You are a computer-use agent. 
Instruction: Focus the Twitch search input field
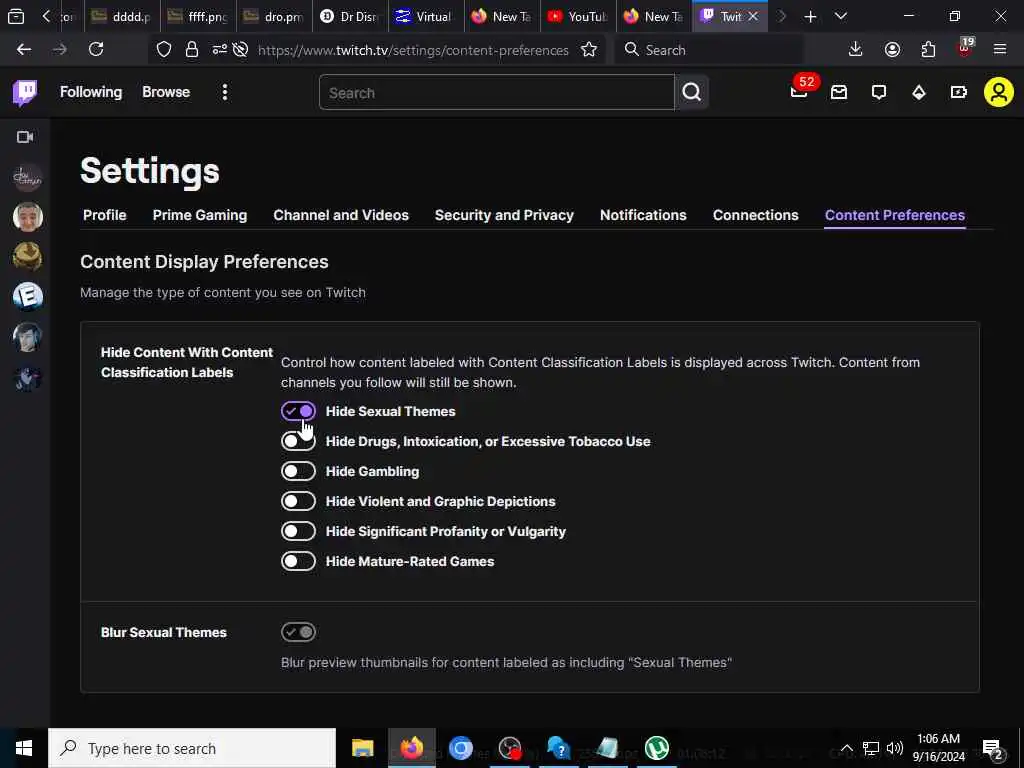[496, 92]
